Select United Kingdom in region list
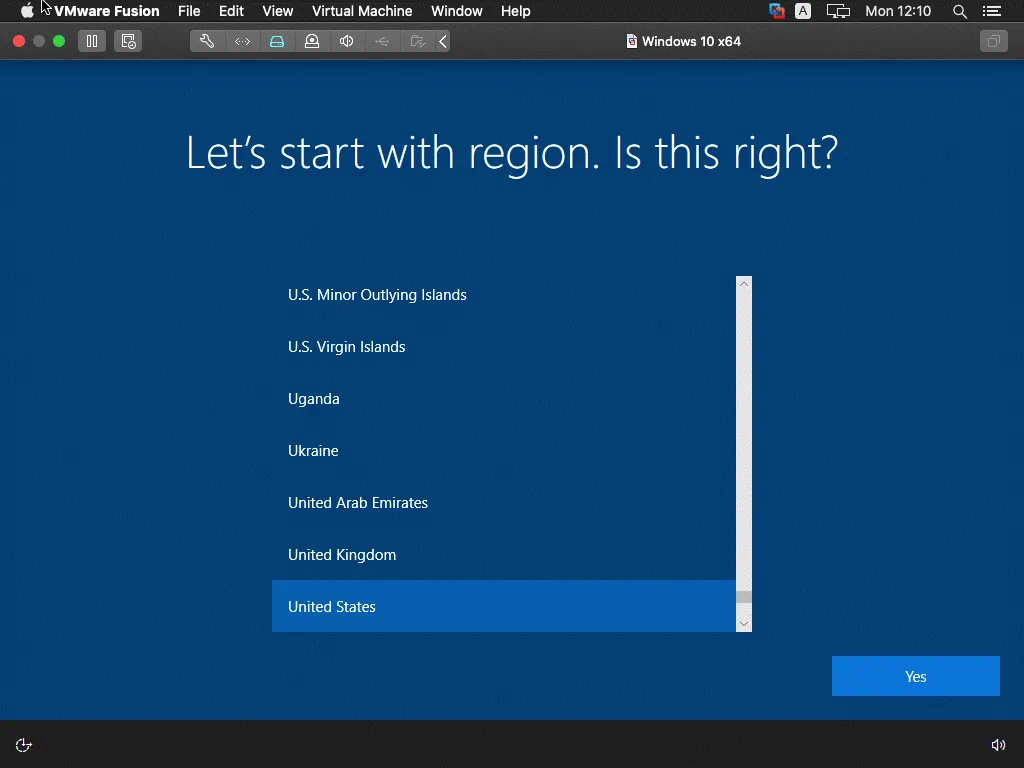 tap(342, 555)
